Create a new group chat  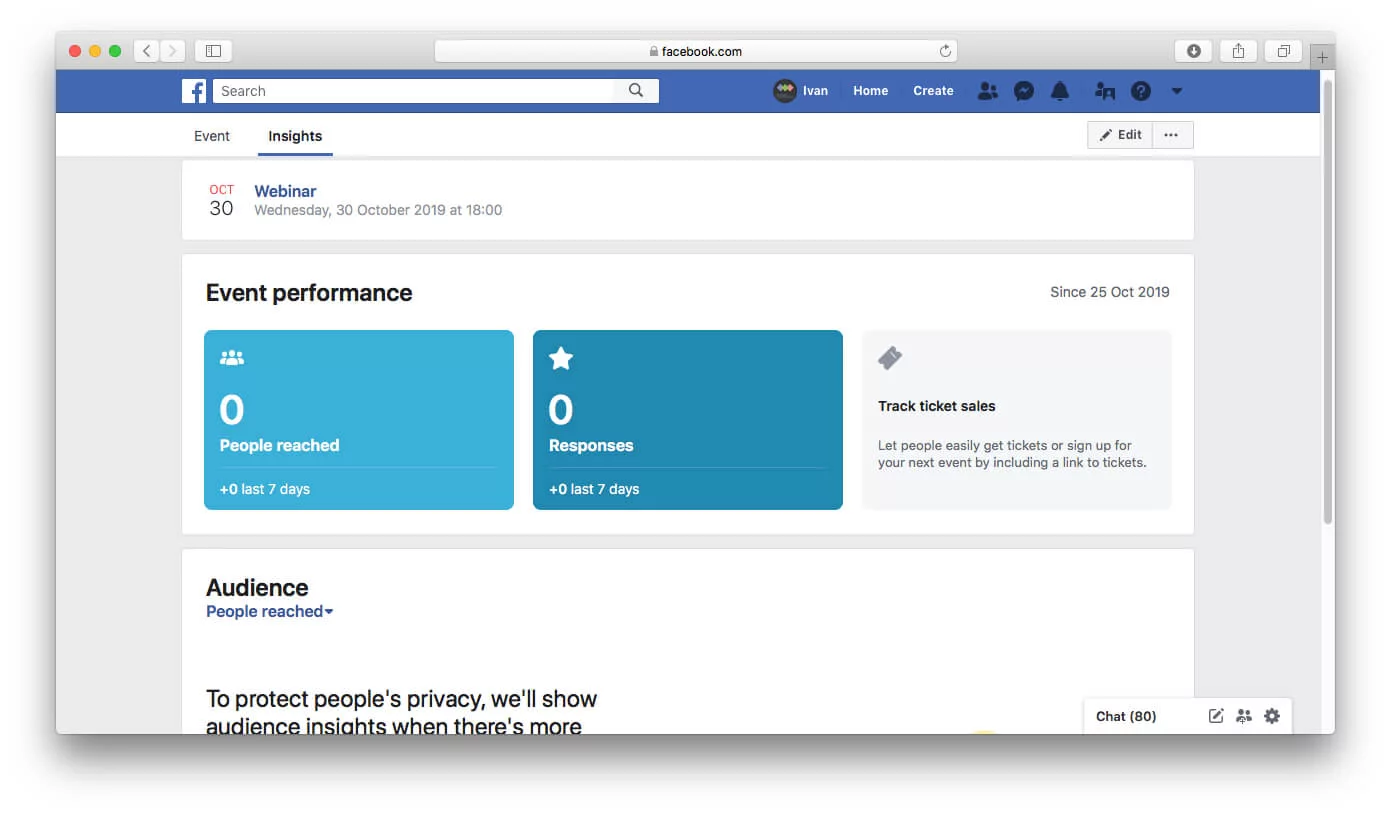[1244, 716]
